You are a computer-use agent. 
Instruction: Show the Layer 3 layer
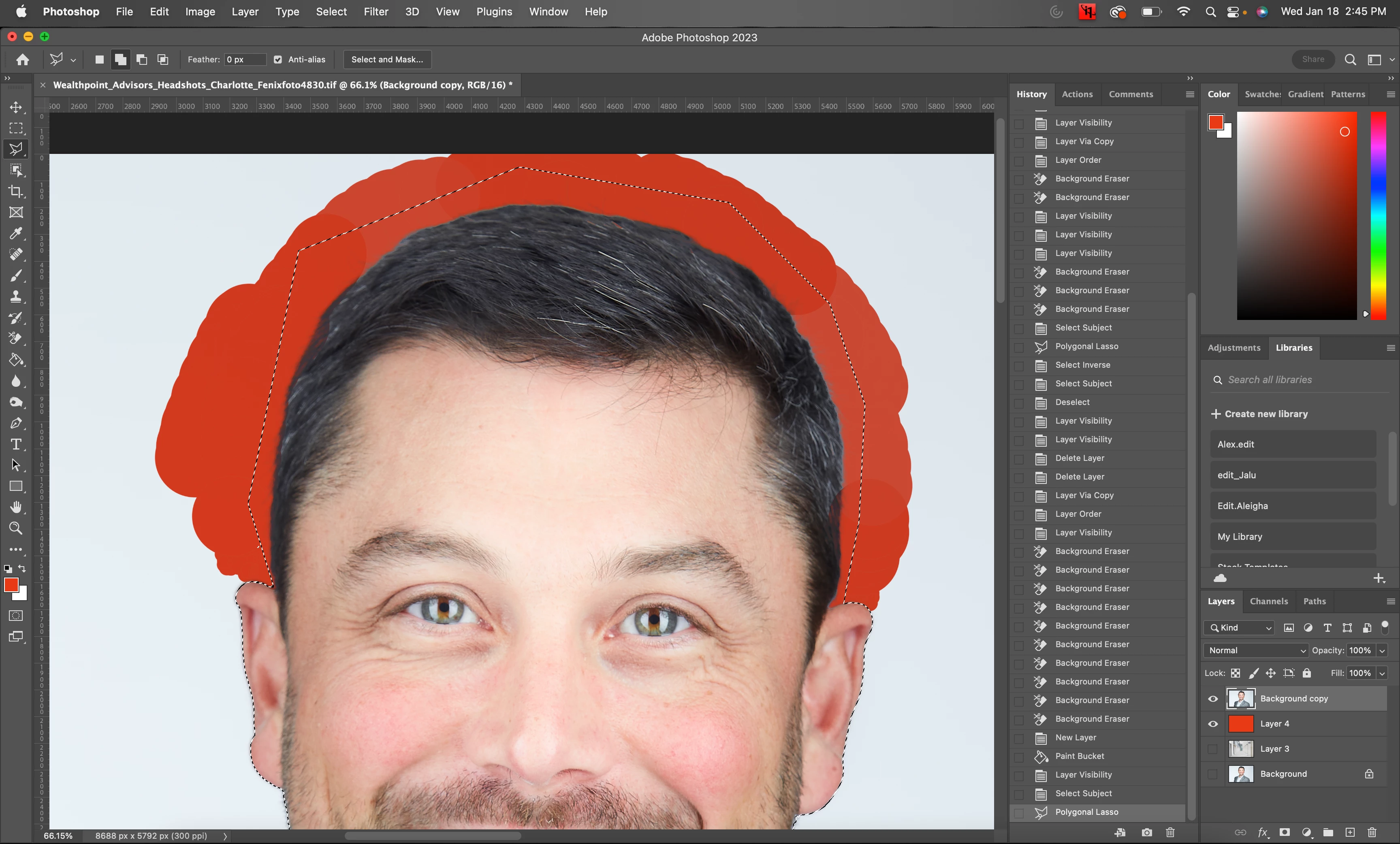pos(1212,748)
